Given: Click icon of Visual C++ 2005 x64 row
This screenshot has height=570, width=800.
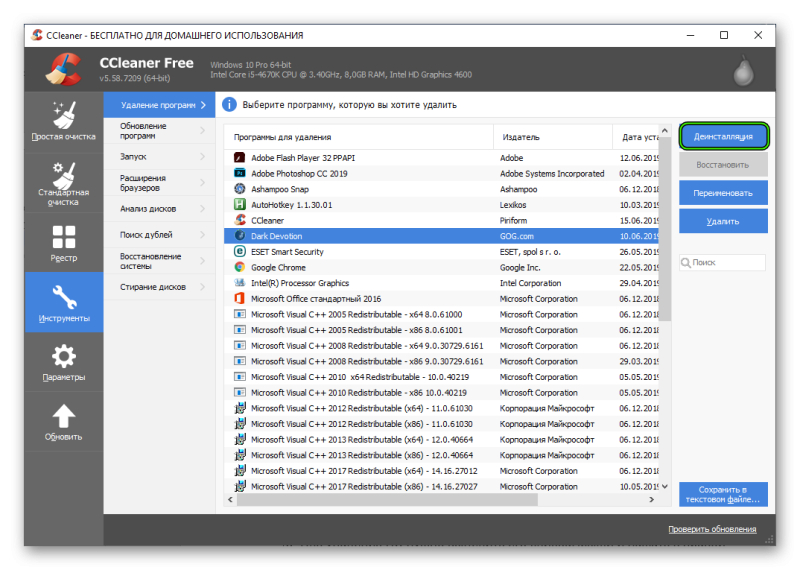Looking at the screenshot, I should 239,314.
